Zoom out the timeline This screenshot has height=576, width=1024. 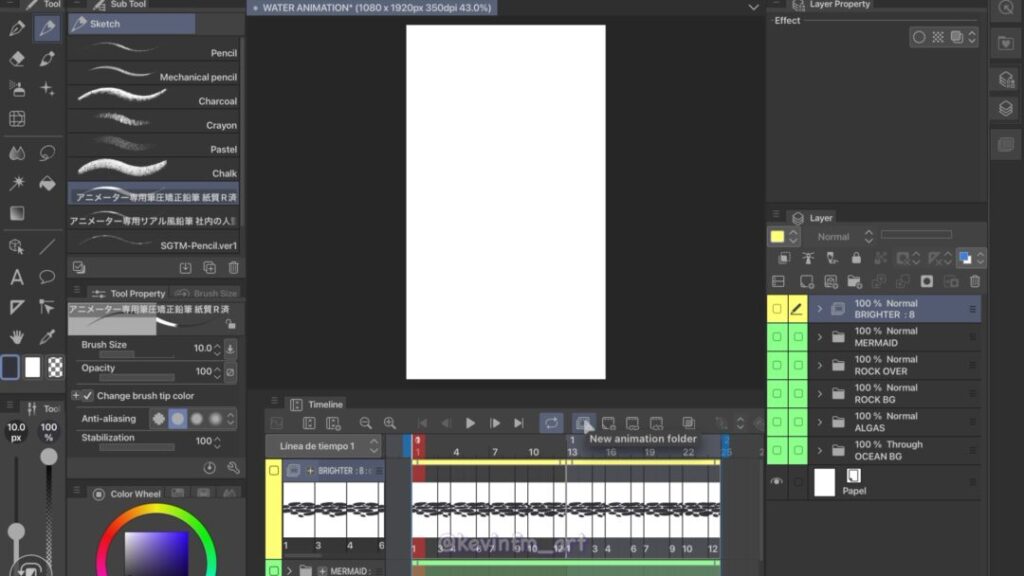366,423
